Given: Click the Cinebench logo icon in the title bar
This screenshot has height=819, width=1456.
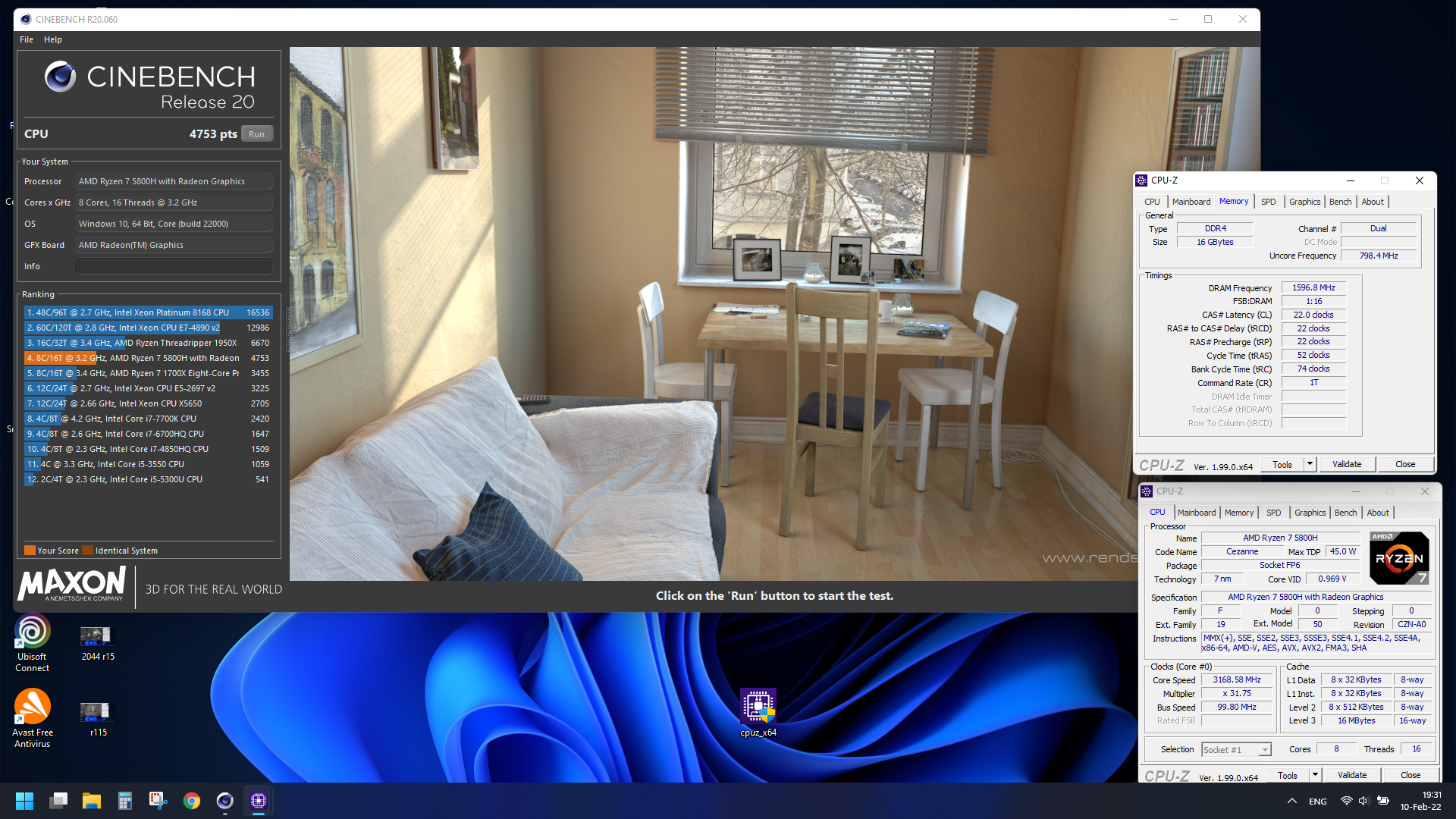Looking at the screenshot, I should click(x=26, y=19).
